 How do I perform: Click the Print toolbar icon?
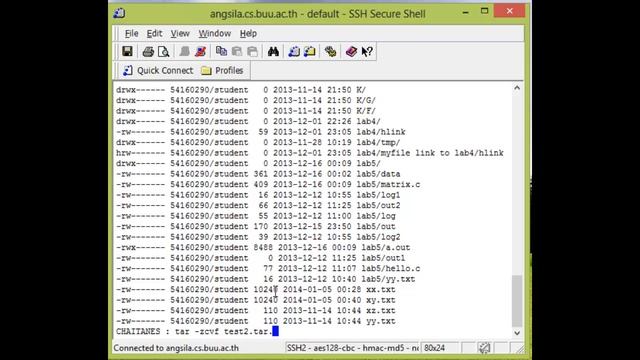[x=148, y=51]
